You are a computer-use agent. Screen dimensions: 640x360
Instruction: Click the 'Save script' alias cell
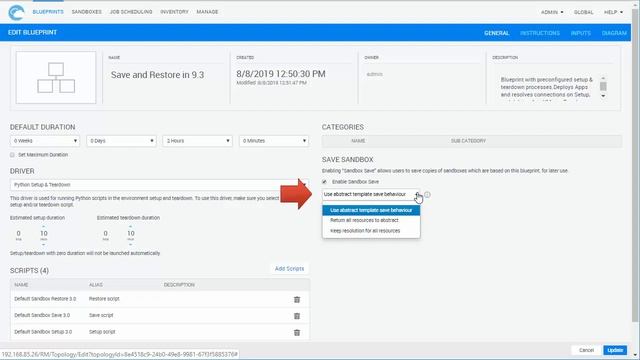tap(101, 315)
